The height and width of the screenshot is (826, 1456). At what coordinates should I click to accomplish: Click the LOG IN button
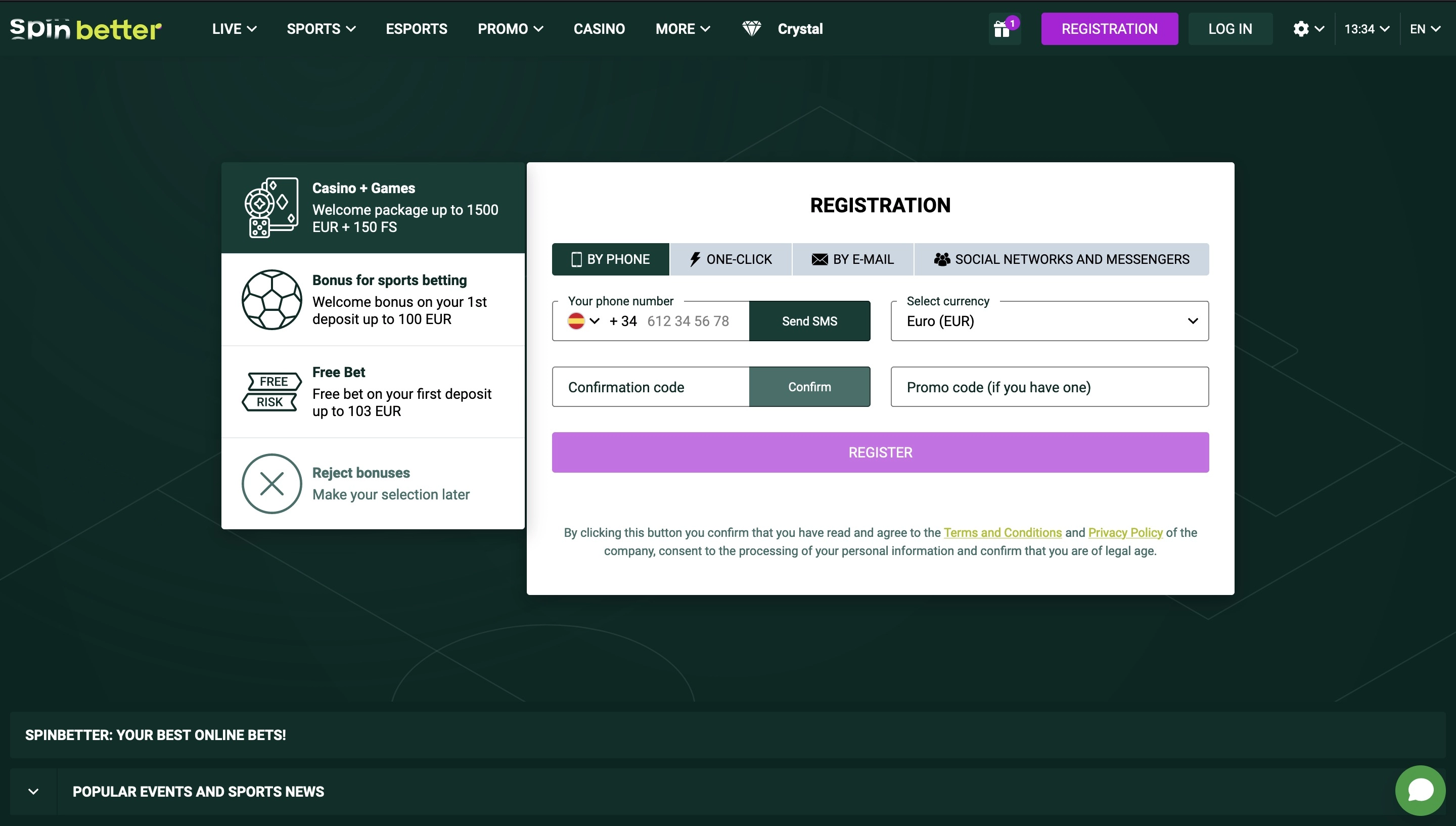[x=1230, y=29]
